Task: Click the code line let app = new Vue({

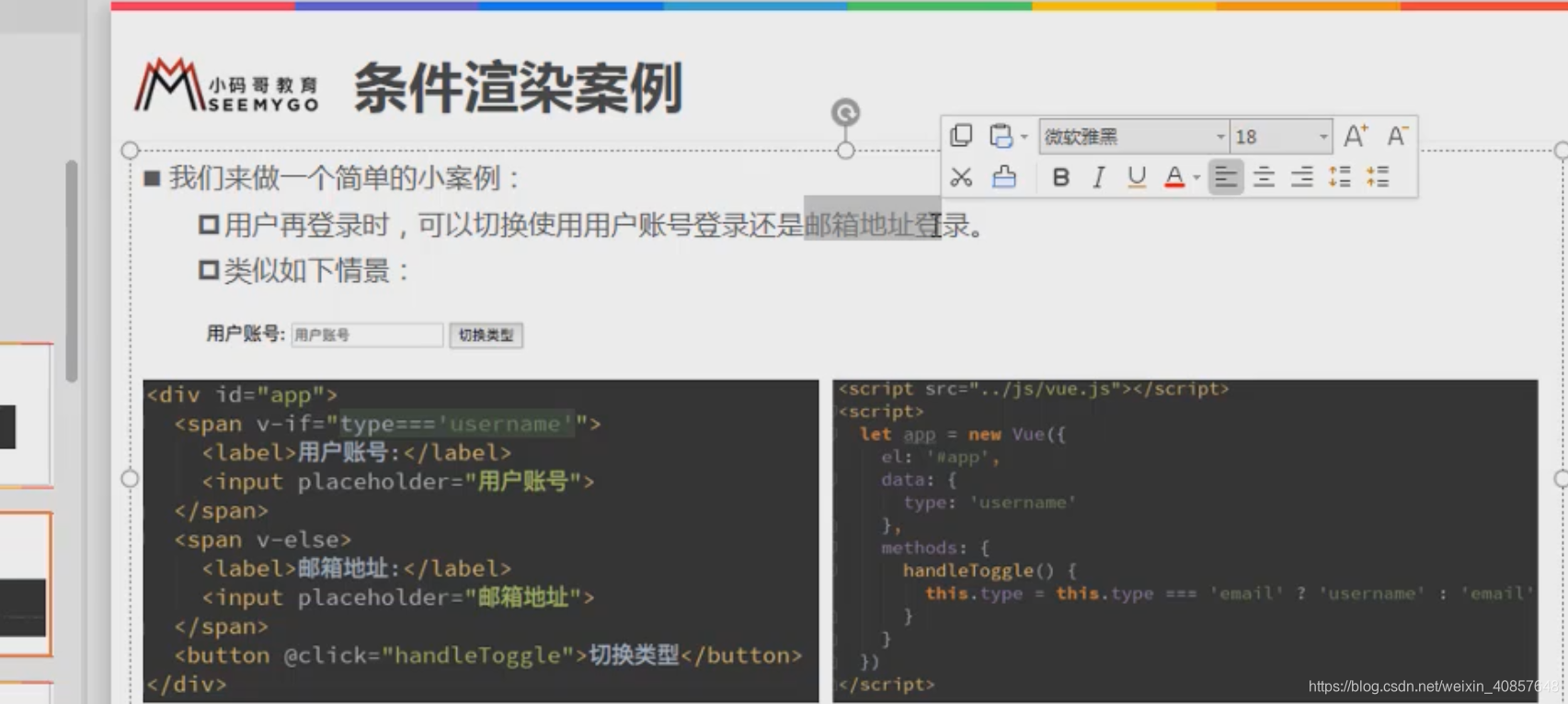Action: [x=963, y=434]
